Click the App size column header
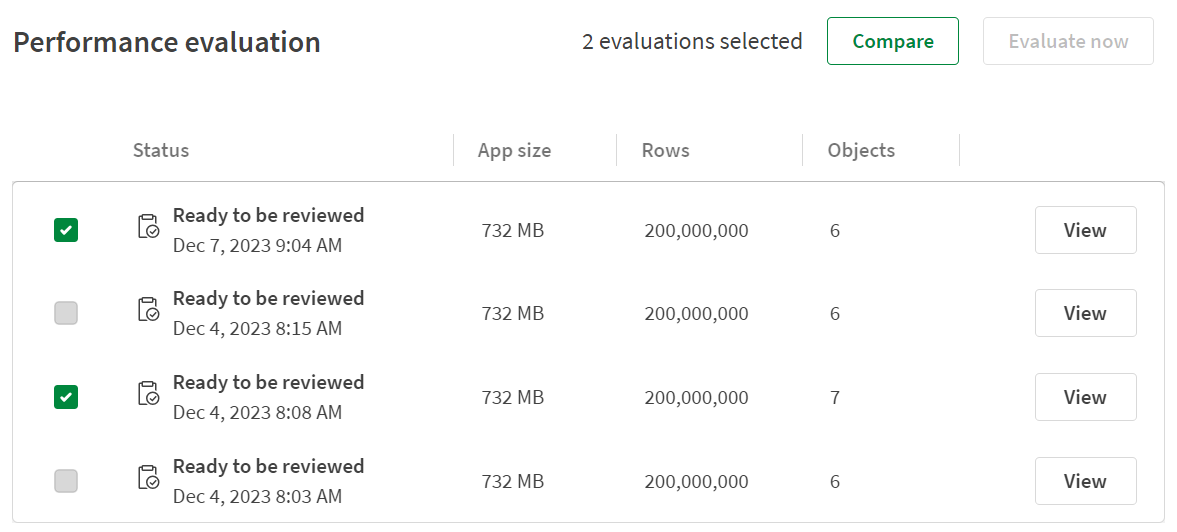 [x=514, y=151]
